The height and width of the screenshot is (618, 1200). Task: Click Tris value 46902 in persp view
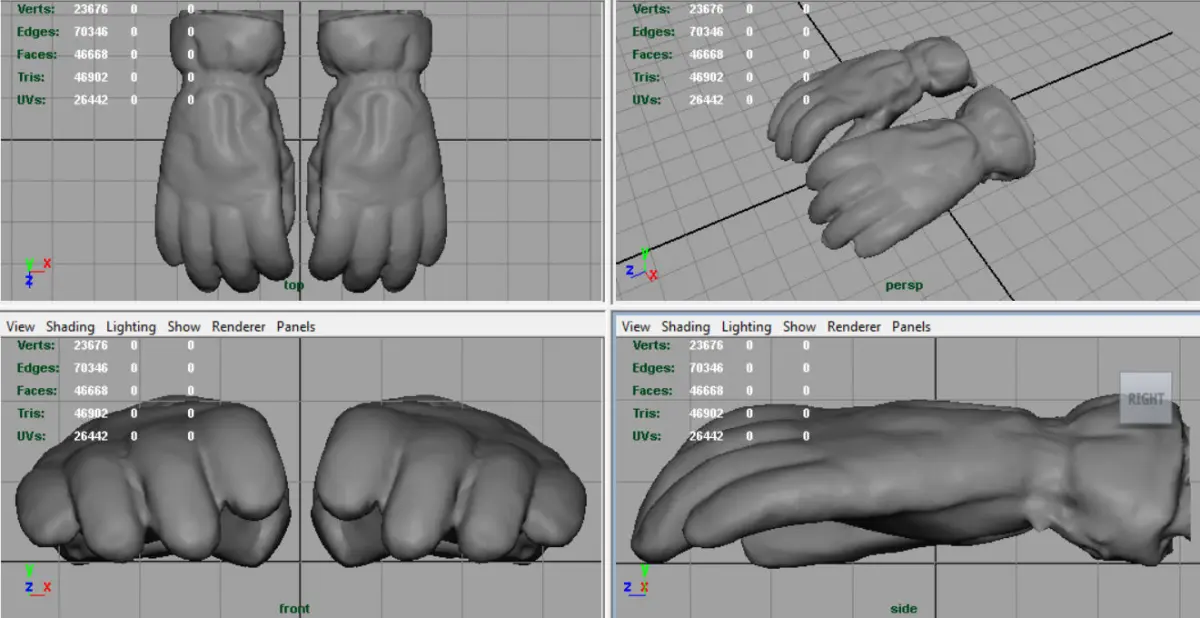(706, 77)
